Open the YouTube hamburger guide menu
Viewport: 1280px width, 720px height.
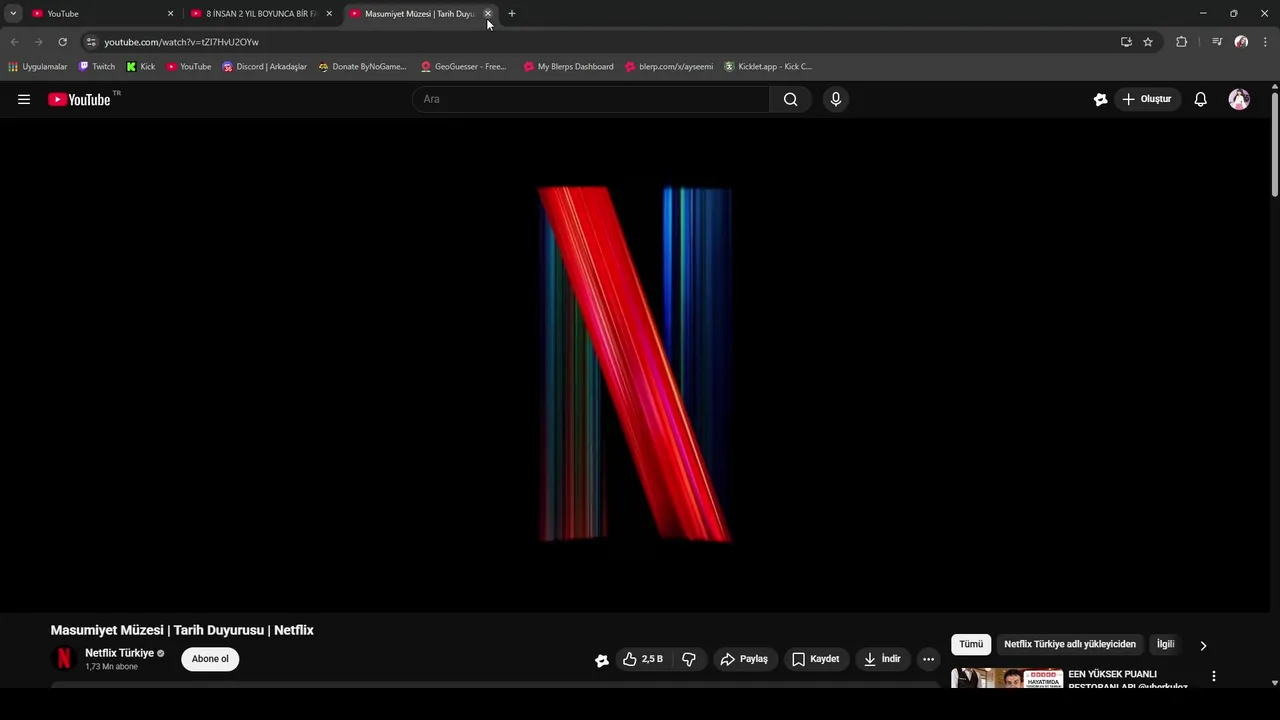pyautogui.click(x=24, y=99)
